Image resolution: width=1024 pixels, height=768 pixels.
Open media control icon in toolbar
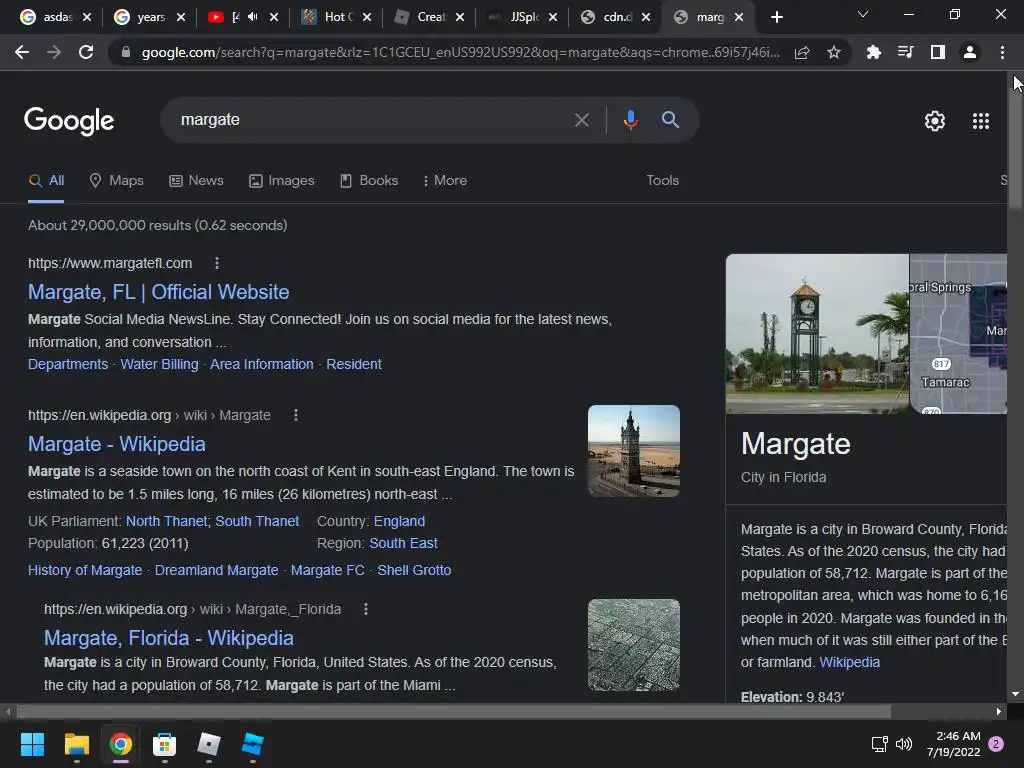[x=905, y=52]
